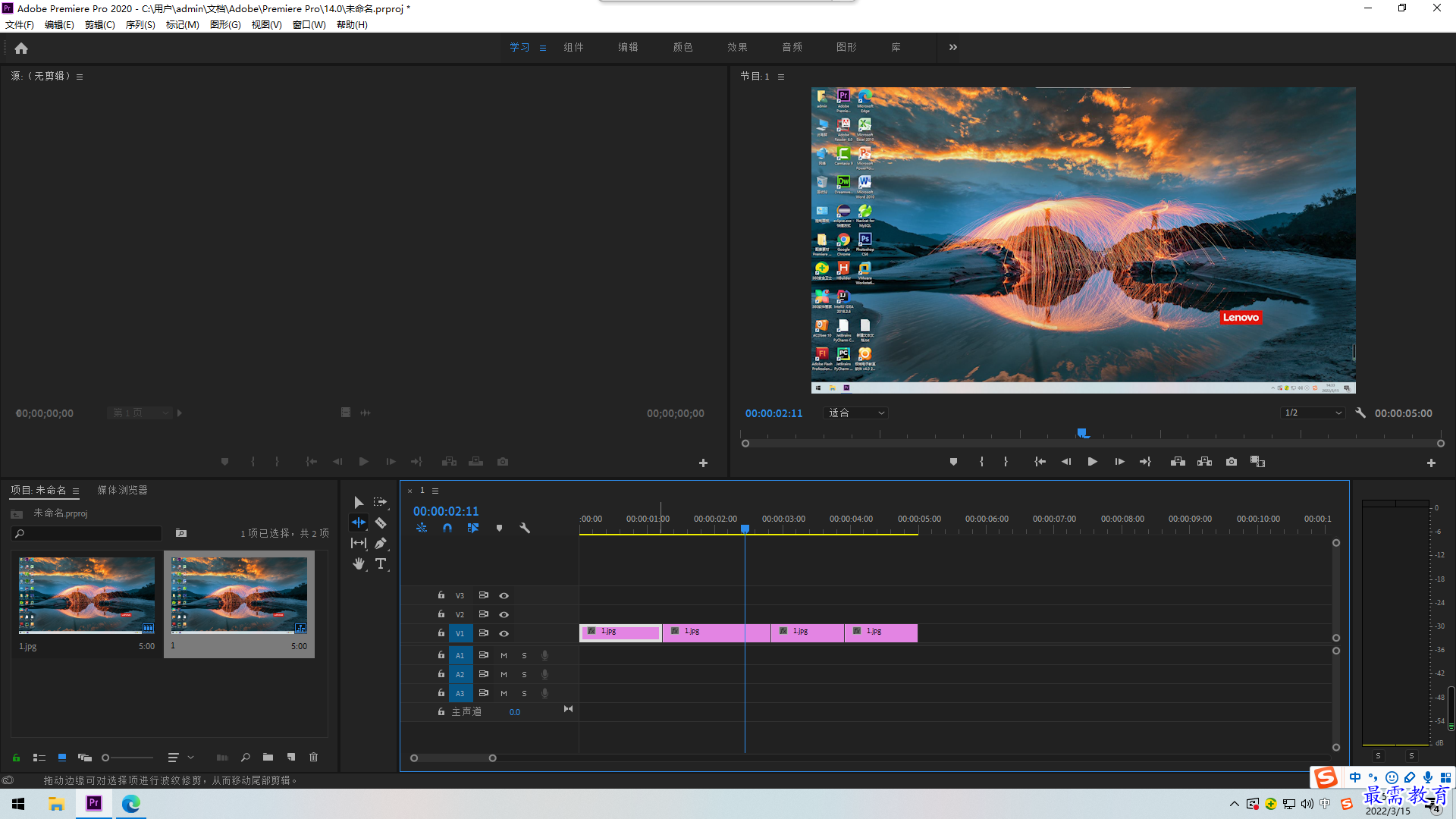1456x819 pixels.
Task: Toggle sync lock for track A3
Action: [483, 693]
